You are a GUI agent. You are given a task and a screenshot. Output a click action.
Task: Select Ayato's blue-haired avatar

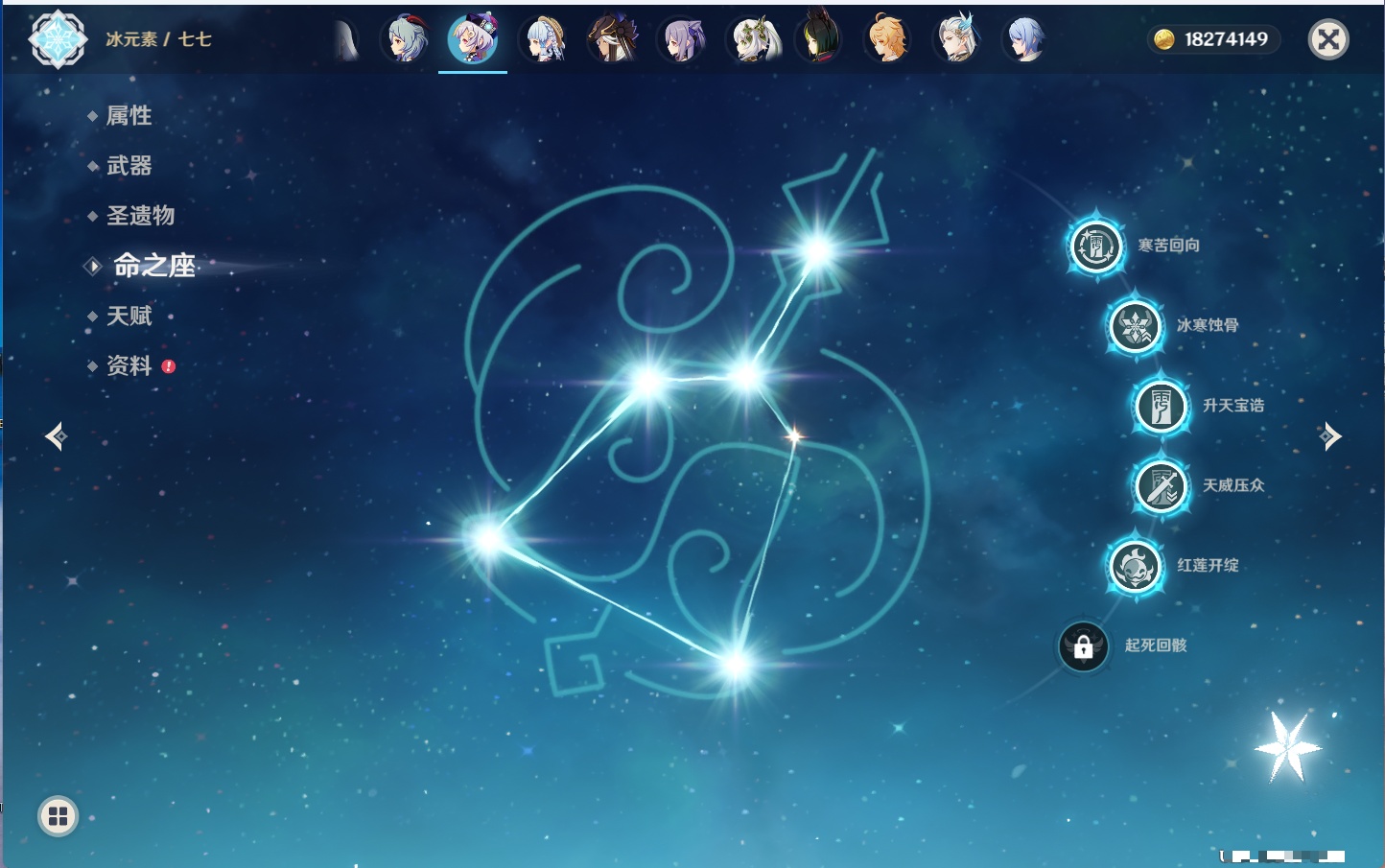[1025, 39]
